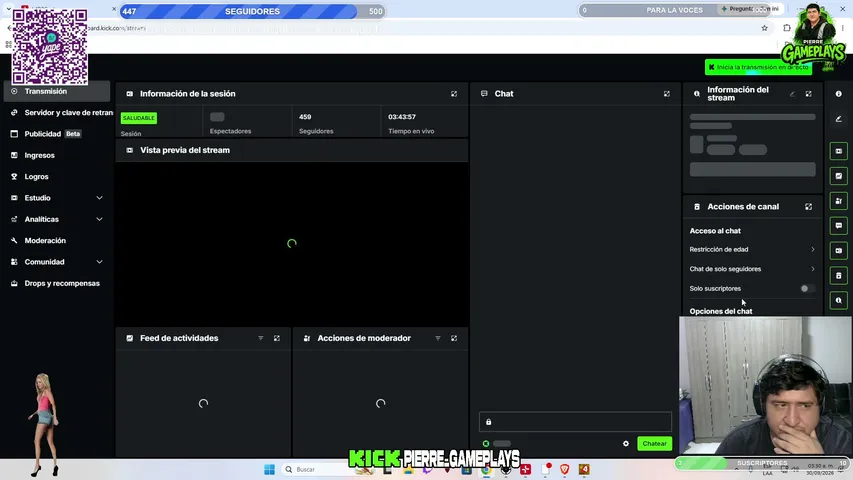
Task: Expand the Información de la sesión panel
Action: pyautogui.click(x=454, y=94)
